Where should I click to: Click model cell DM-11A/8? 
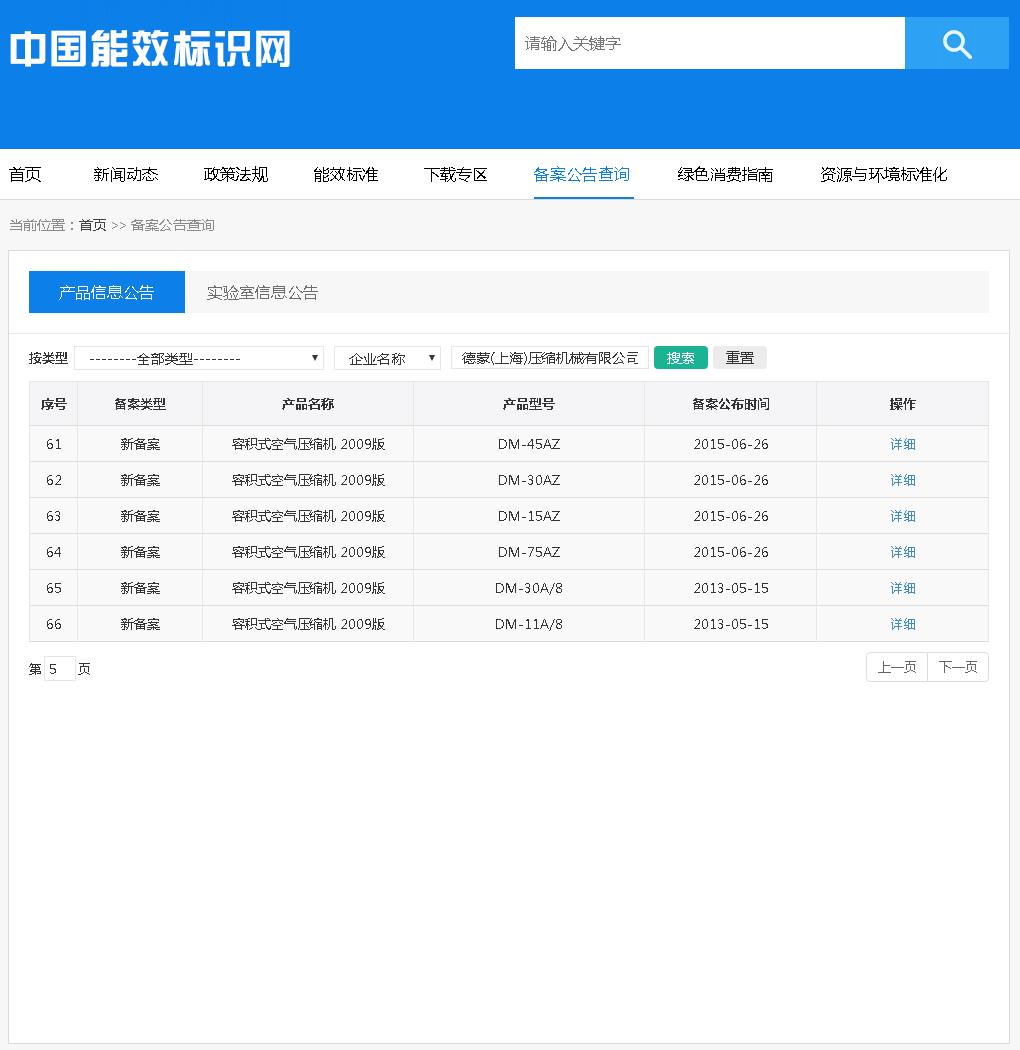(529, 624)
